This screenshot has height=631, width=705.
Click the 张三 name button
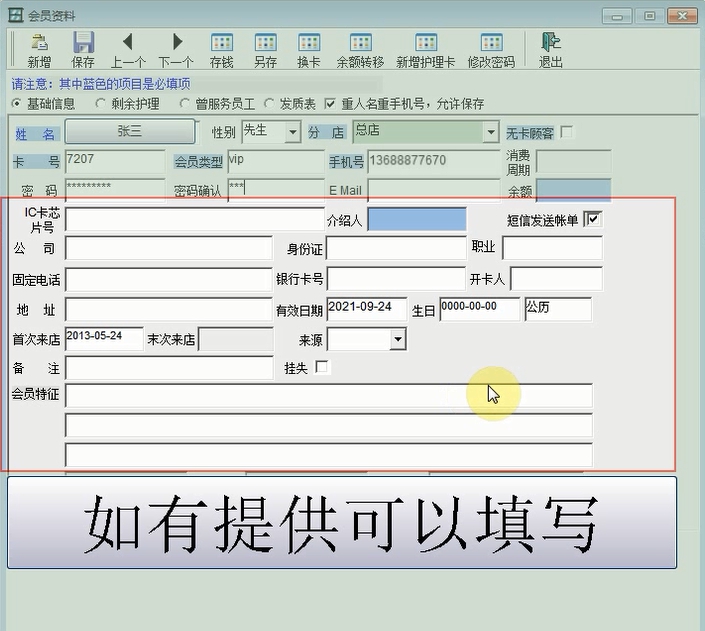[x=130, y=131]
